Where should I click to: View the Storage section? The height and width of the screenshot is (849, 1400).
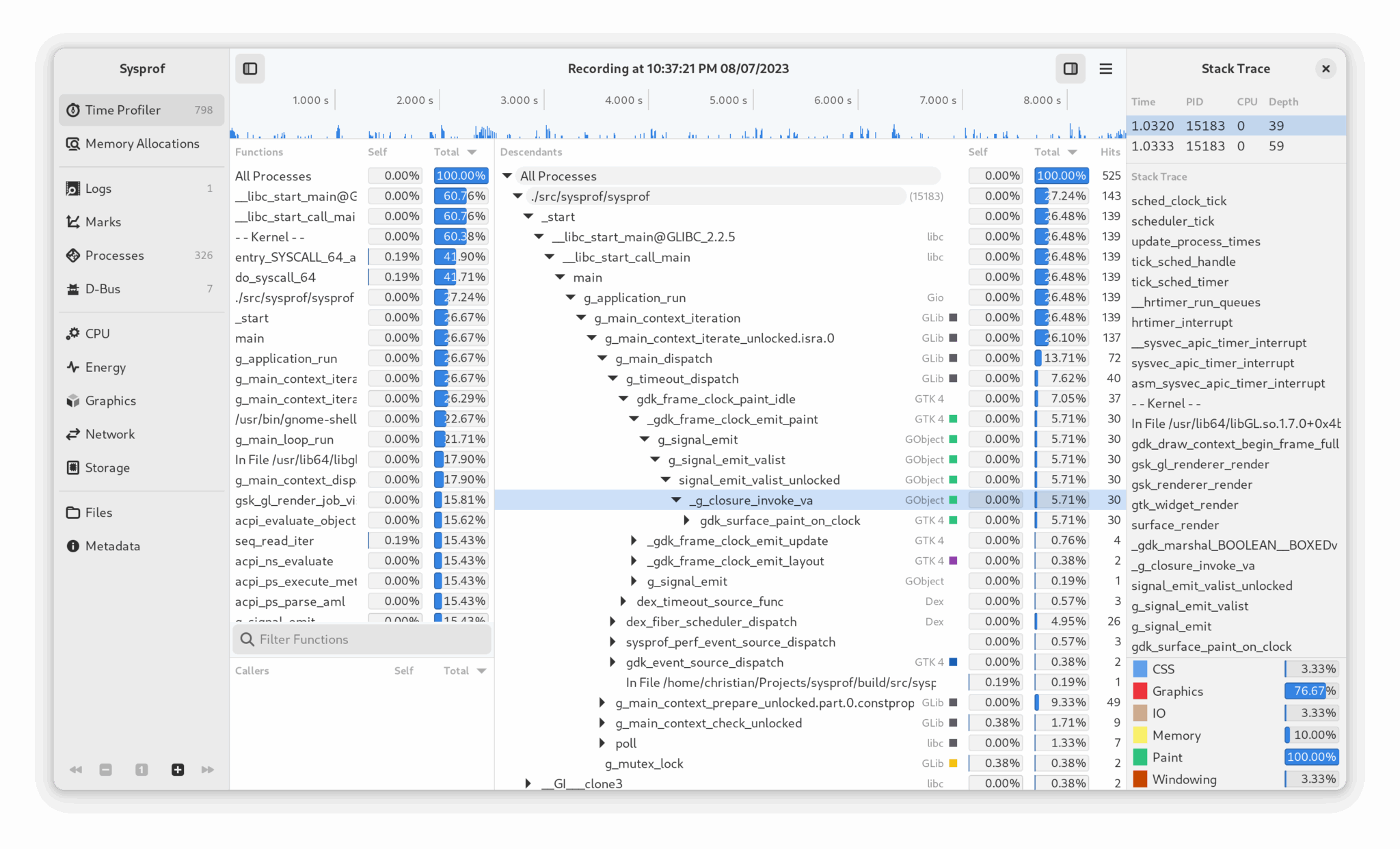107,468
